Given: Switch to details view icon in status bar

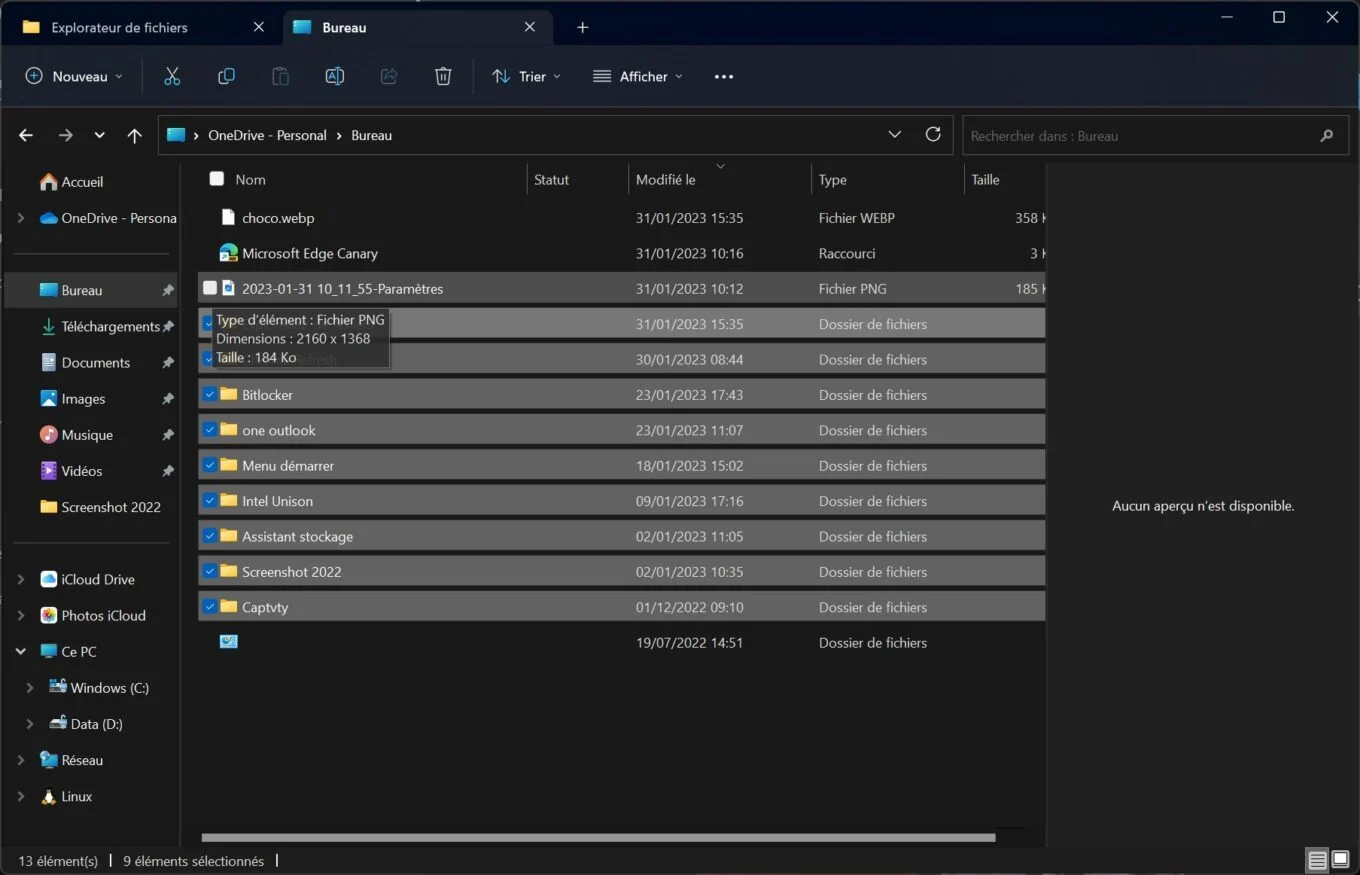Looking at the screenshot, I should [1318, 860].
